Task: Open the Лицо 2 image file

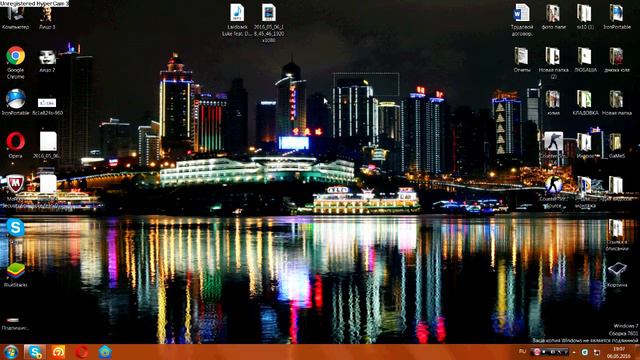Action: pyautogui.click(x=47, y=60)
